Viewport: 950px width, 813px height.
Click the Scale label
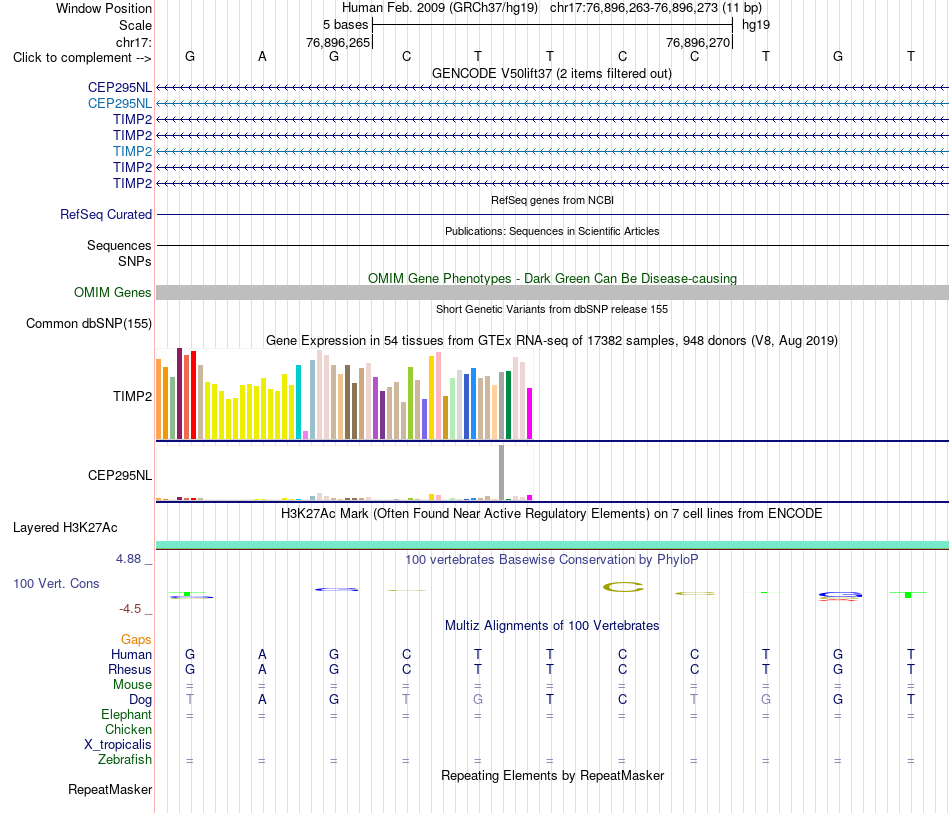point(135,25)
